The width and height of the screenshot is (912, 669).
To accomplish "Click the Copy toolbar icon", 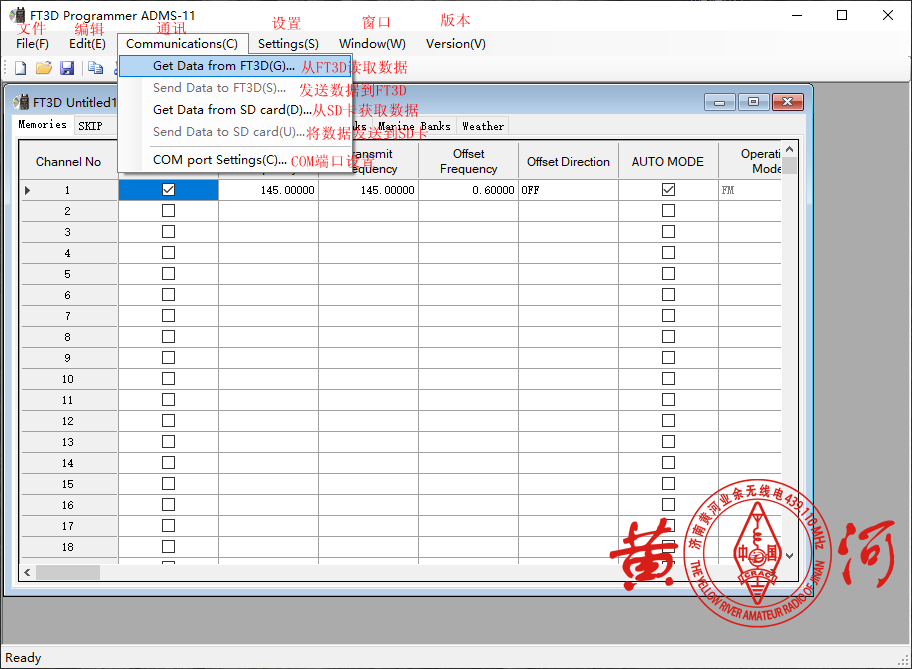I will 96,68.
